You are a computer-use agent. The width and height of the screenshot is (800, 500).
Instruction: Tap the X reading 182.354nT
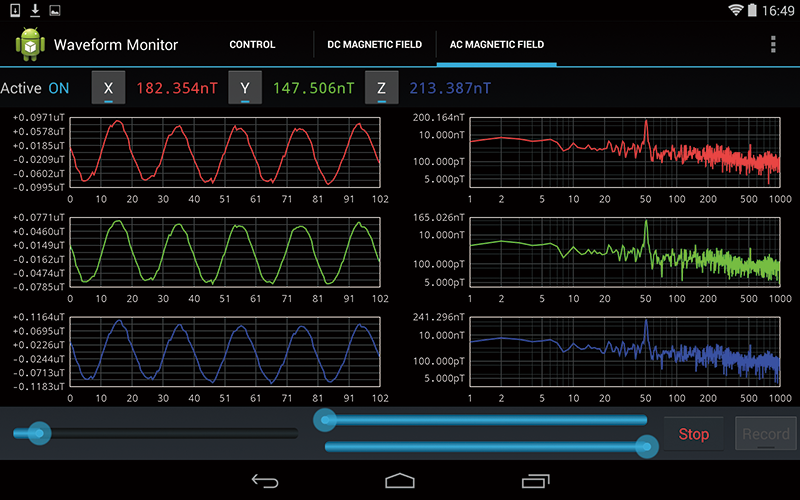tap(177, 88)
